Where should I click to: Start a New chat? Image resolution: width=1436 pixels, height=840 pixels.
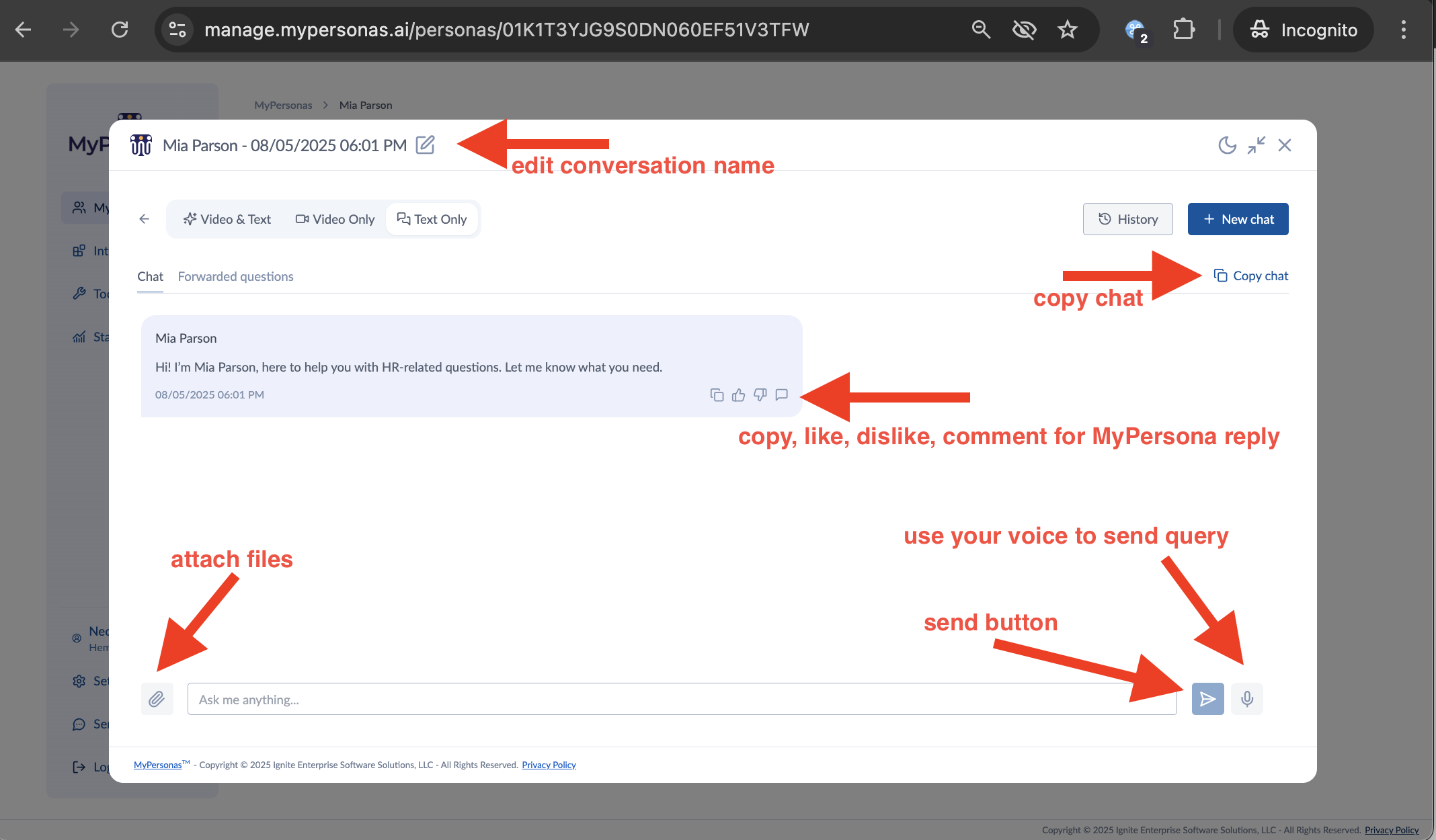[x=1238, y=219]
